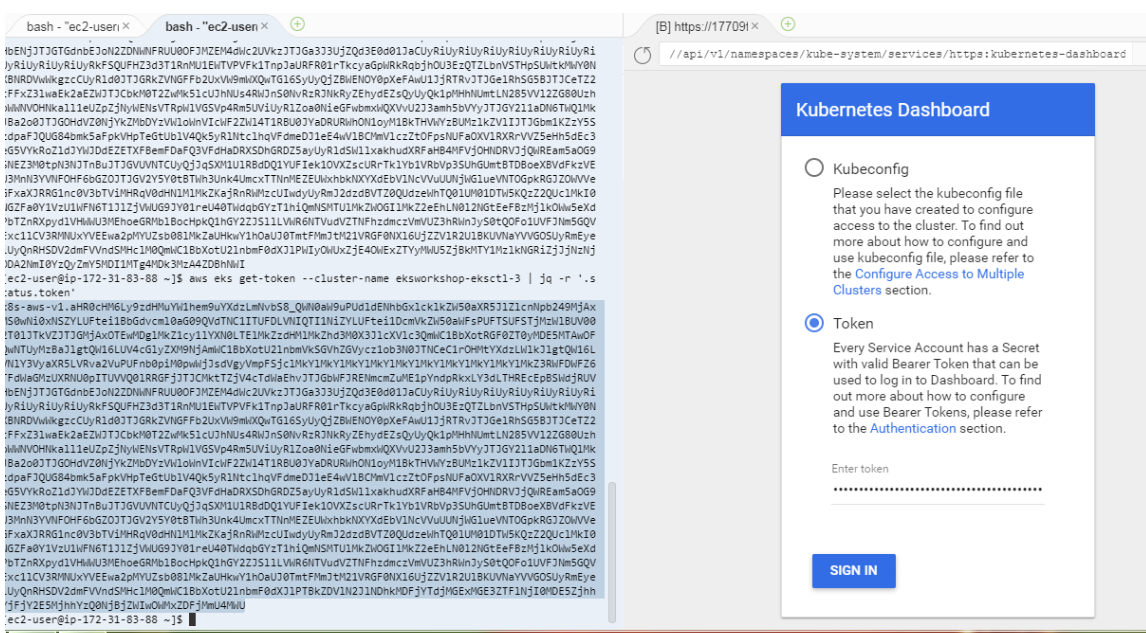Focus the Enter token password field
Image resolution: width=1146 pixels, height=633 pixels.
click(937, 489)
